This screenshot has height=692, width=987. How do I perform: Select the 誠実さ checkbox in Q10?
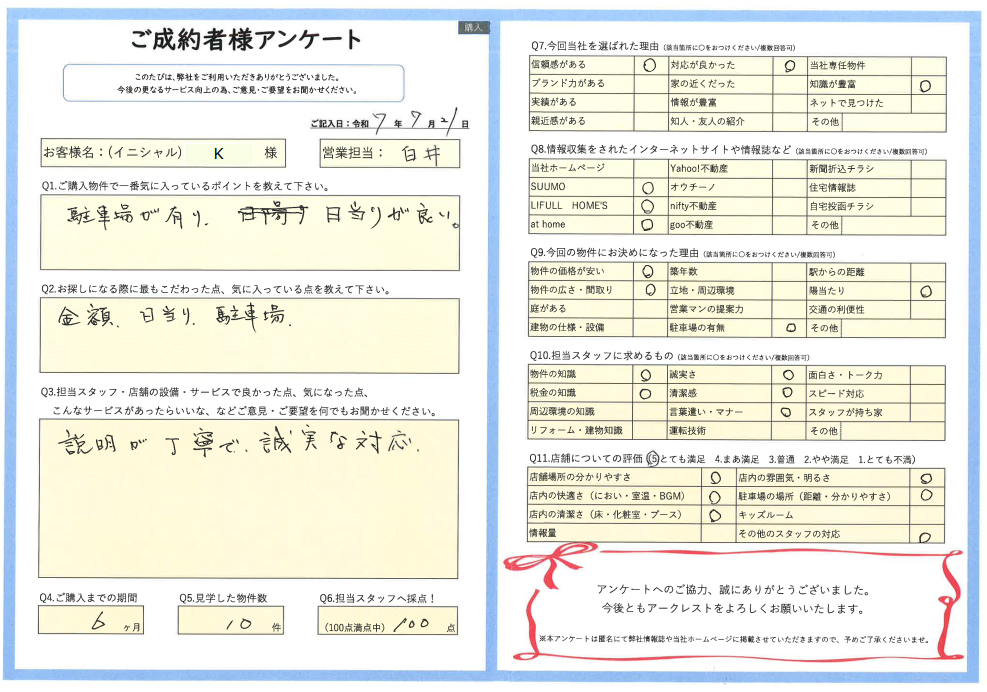[x=788, y=375]
